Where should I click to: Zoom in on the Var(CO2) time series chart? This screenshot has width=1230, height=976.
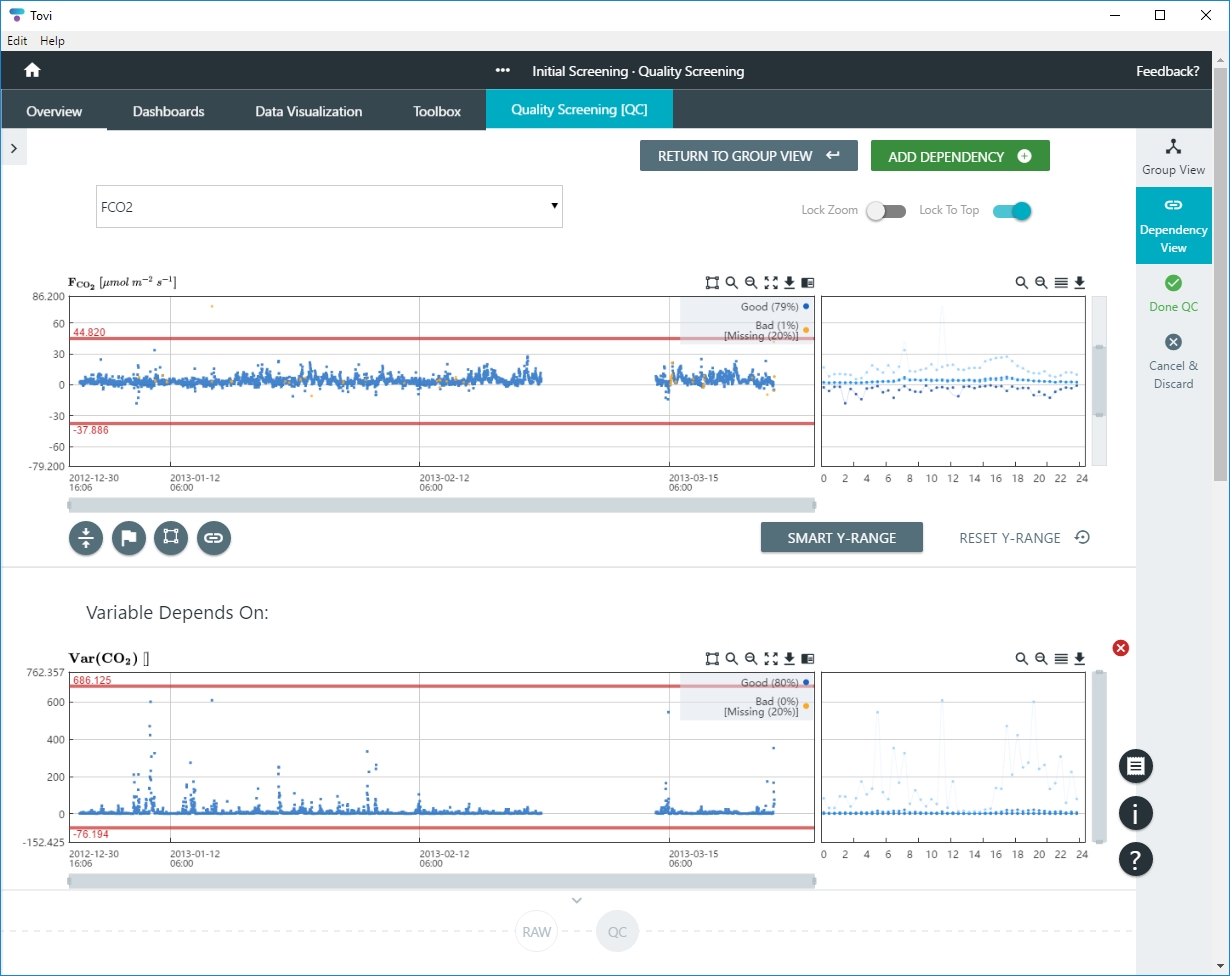732,658
